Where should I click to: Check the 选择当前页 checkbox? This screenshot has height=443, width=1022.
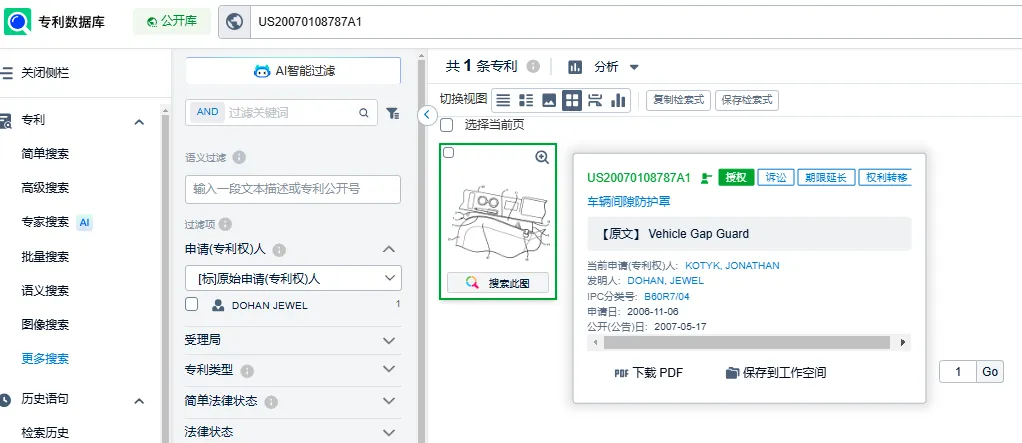point(446,124)
